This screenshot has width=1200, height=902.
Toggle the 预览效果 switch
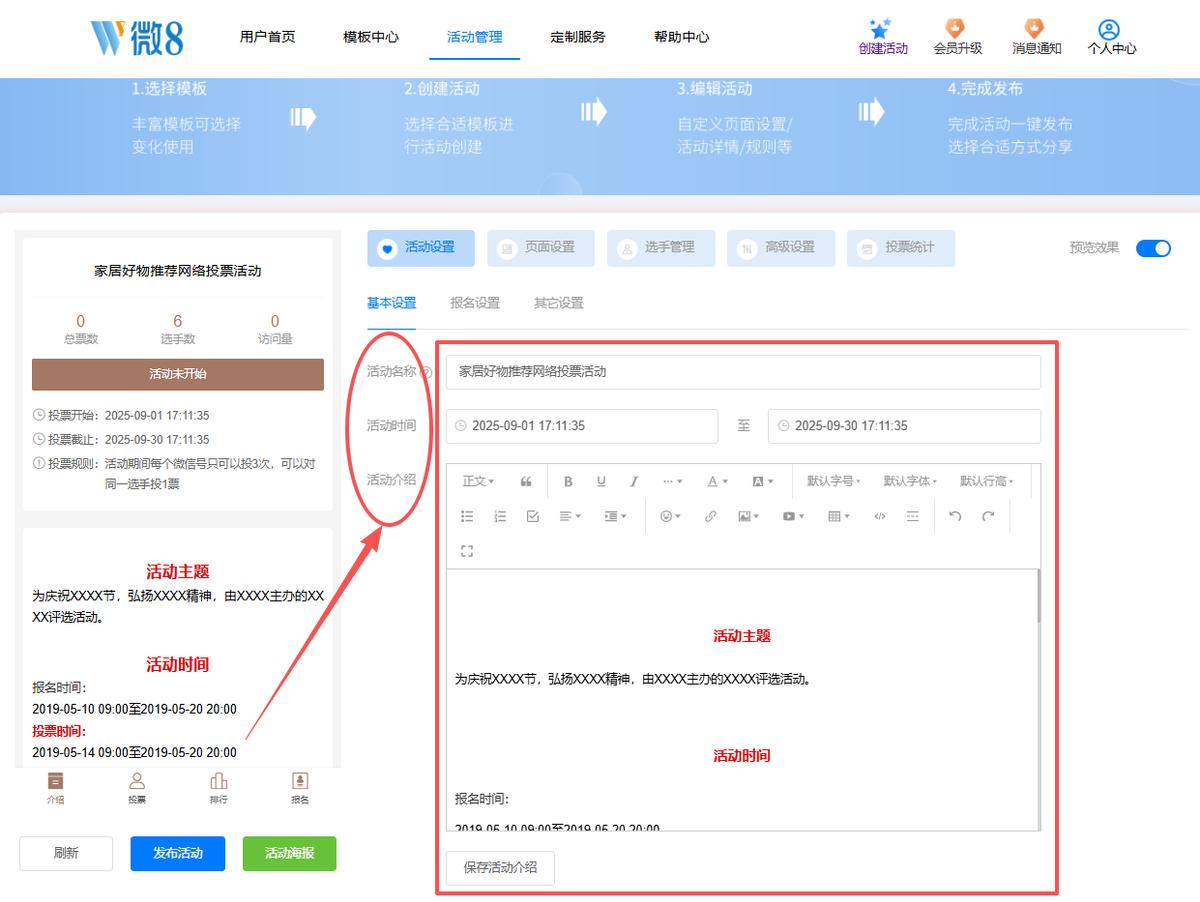[x=1153, y=248]
